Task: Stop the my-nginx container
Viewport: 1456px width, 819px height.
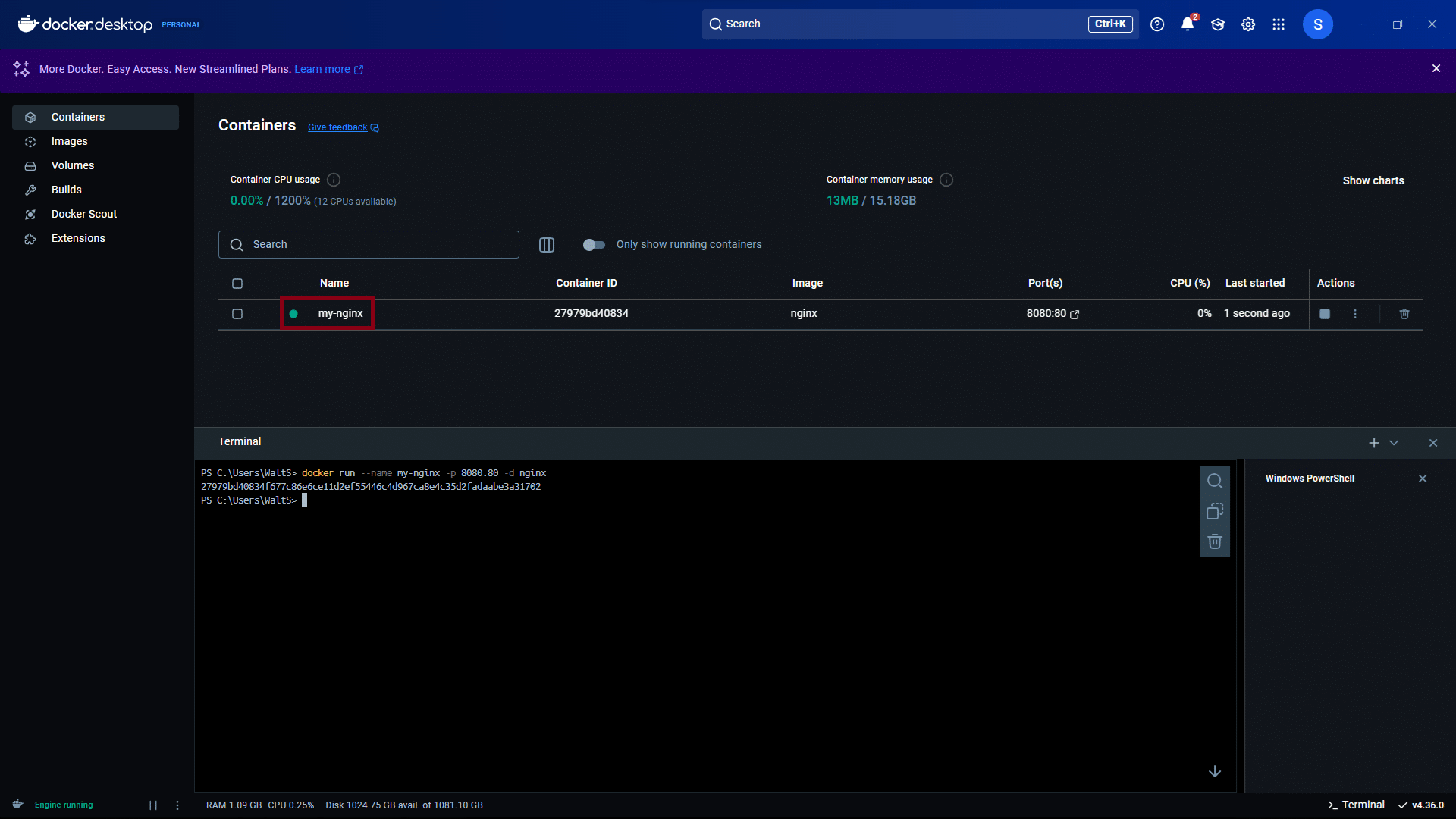Action: pyautogui.click(x=1325, y=314)
